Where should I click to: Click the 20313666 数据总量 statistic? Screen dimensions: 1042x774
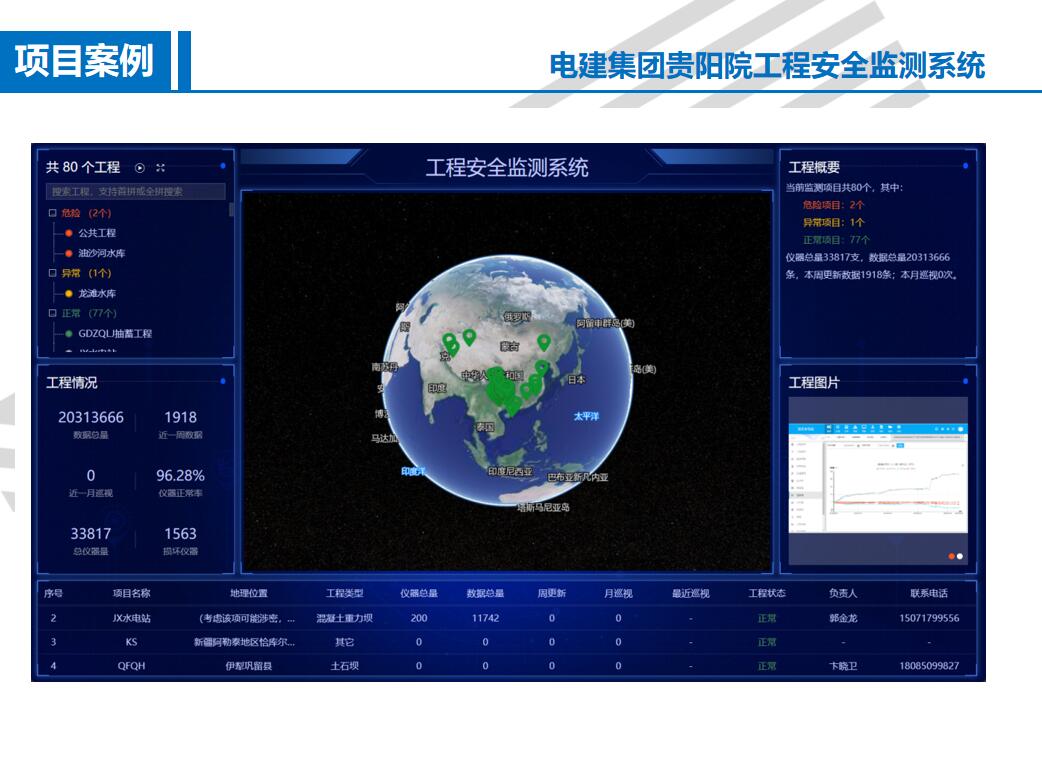click(x=91, y=423)
